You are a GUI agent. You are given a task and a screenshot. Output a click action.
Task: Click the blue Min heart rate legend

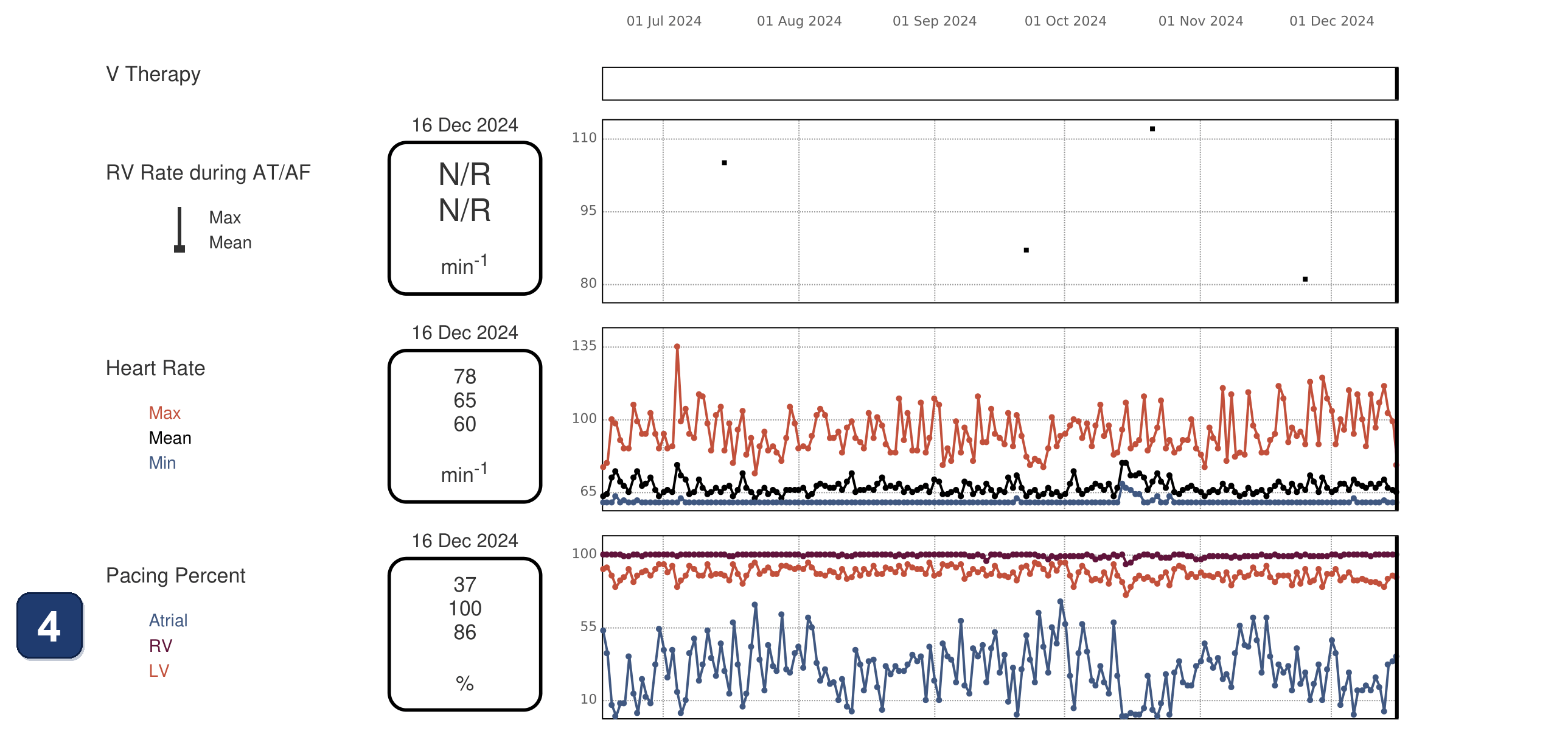click(x=162, y=463)
